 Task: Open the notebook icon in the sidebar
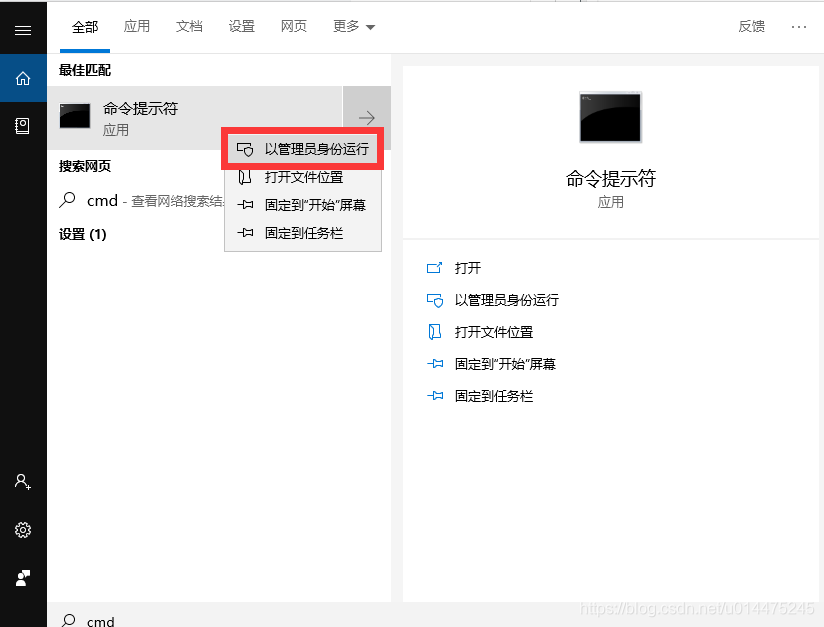(23, 126)
